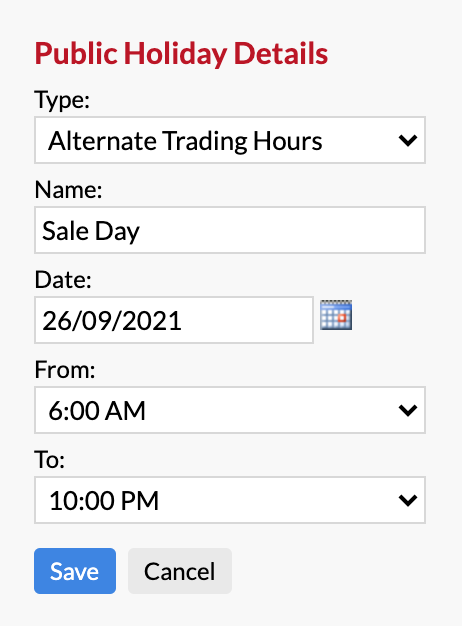Click the Type: field label

[62, 100]
